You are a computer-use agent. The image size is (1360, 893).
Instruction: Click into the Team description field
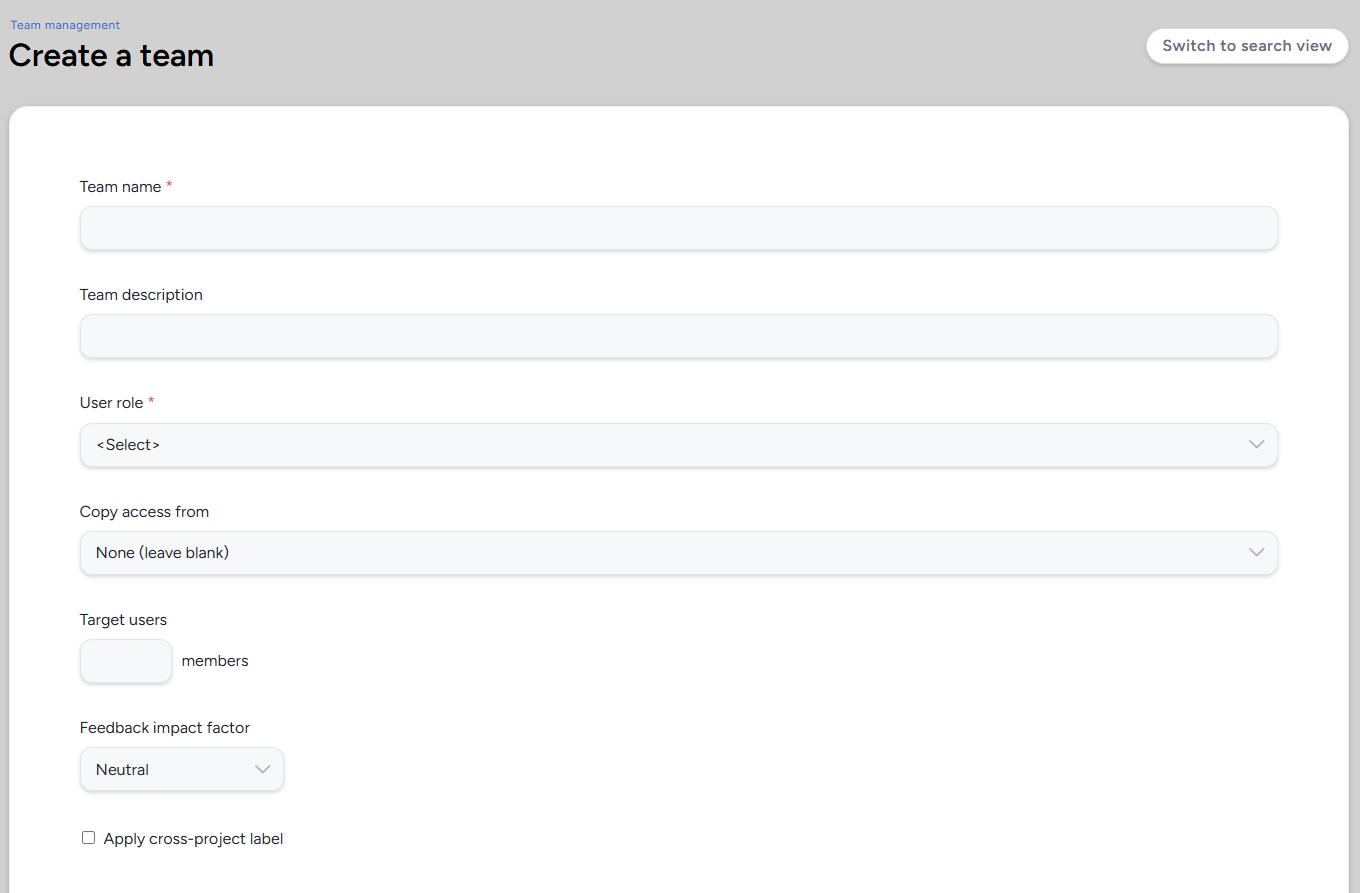pyautogui.click(x=678, y=337)
